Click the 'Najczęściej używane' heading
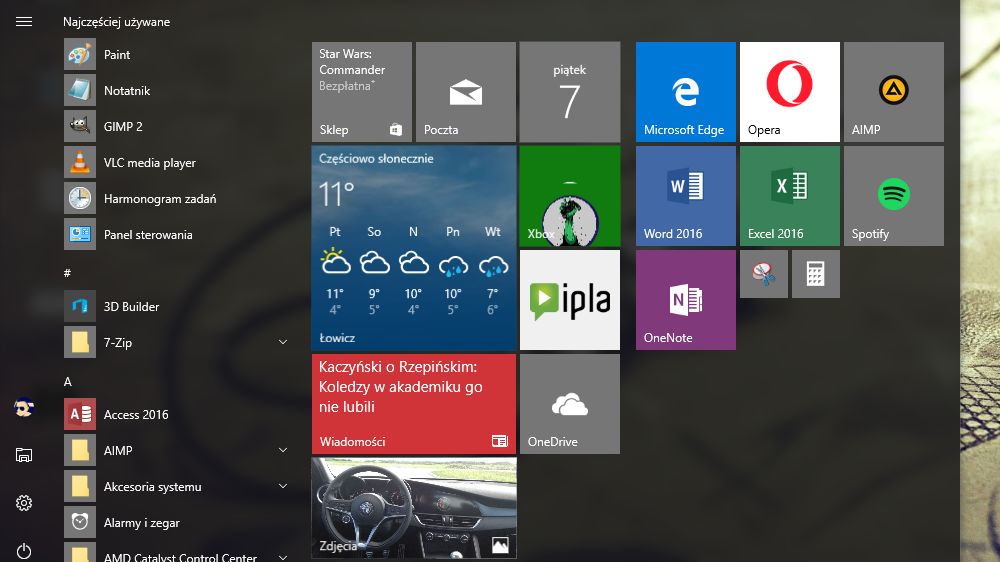Viewport: 1000px width, 562px height. click(116, 22)
